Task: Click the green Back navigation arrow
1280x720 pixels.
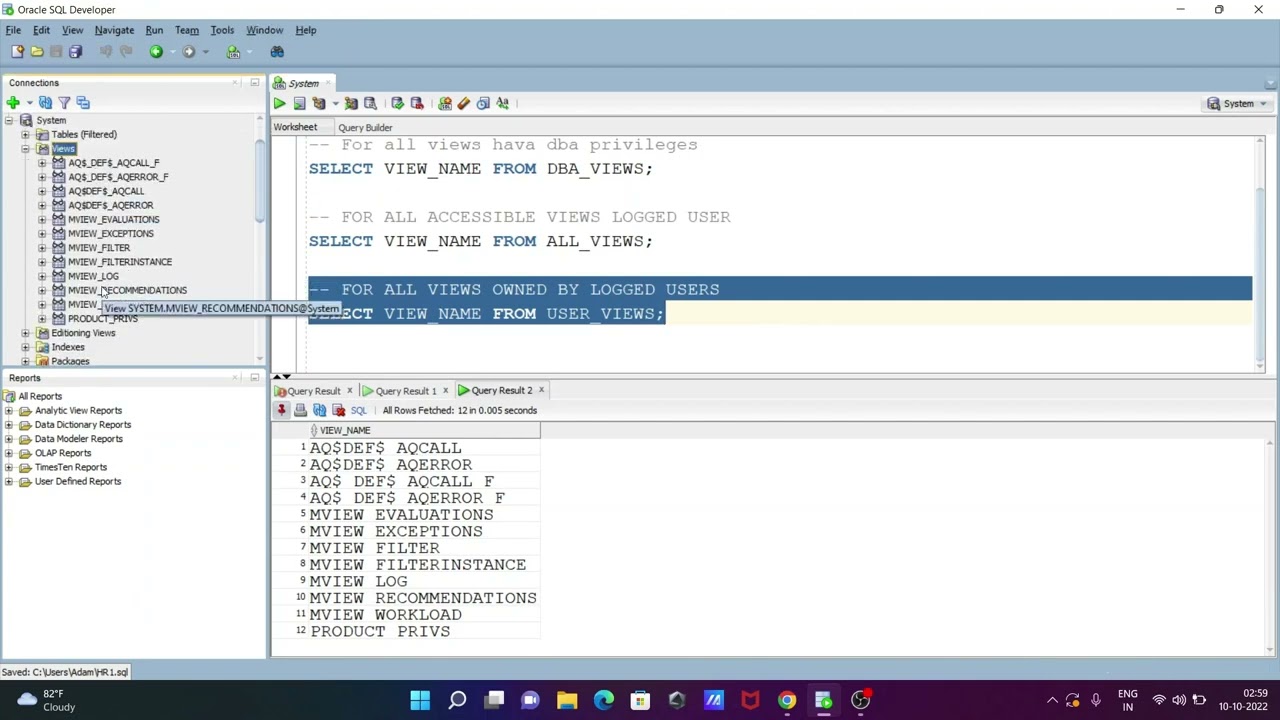Action: pos(156,52)
